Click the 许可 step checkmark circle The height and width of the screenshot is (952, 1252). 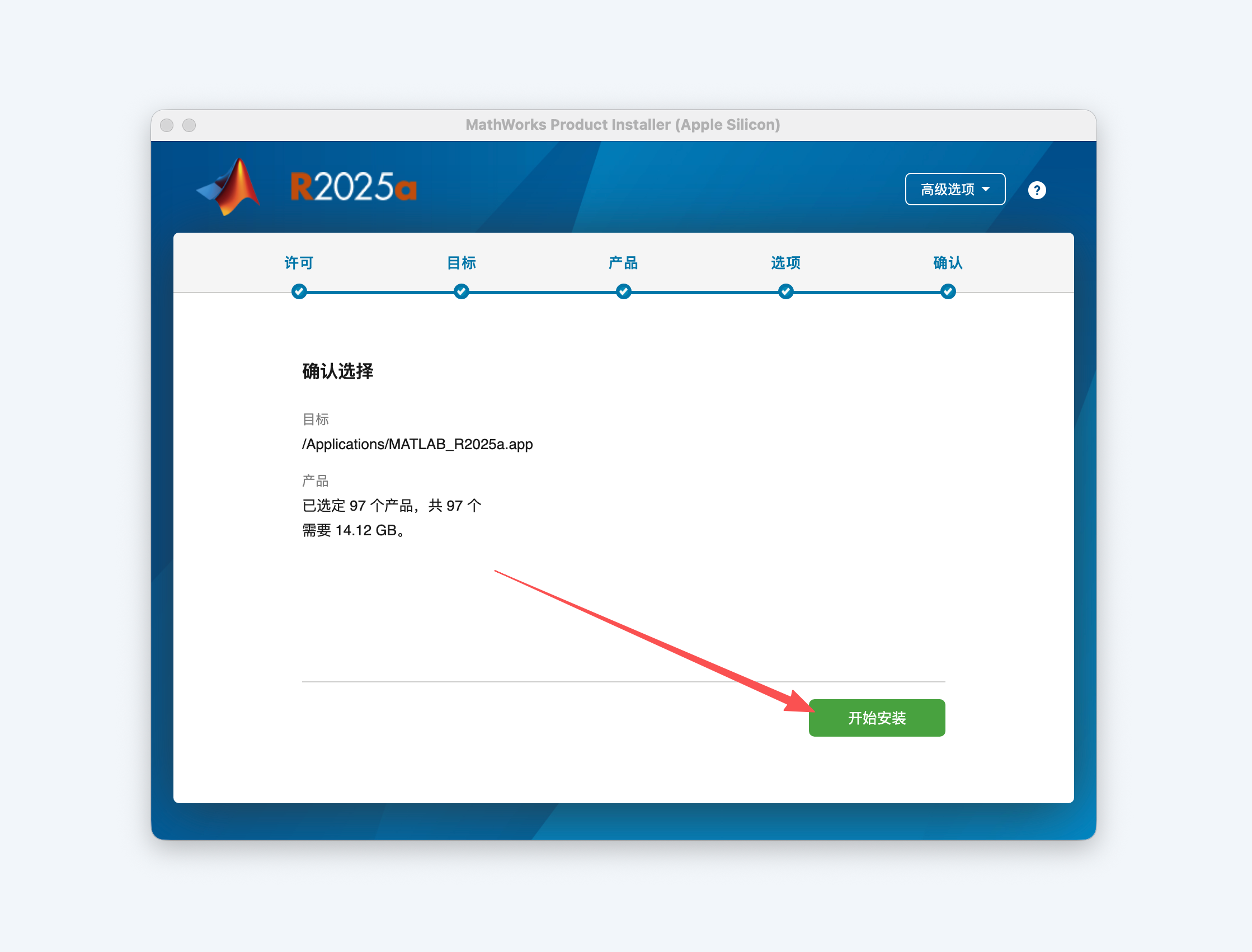[299, 291]
